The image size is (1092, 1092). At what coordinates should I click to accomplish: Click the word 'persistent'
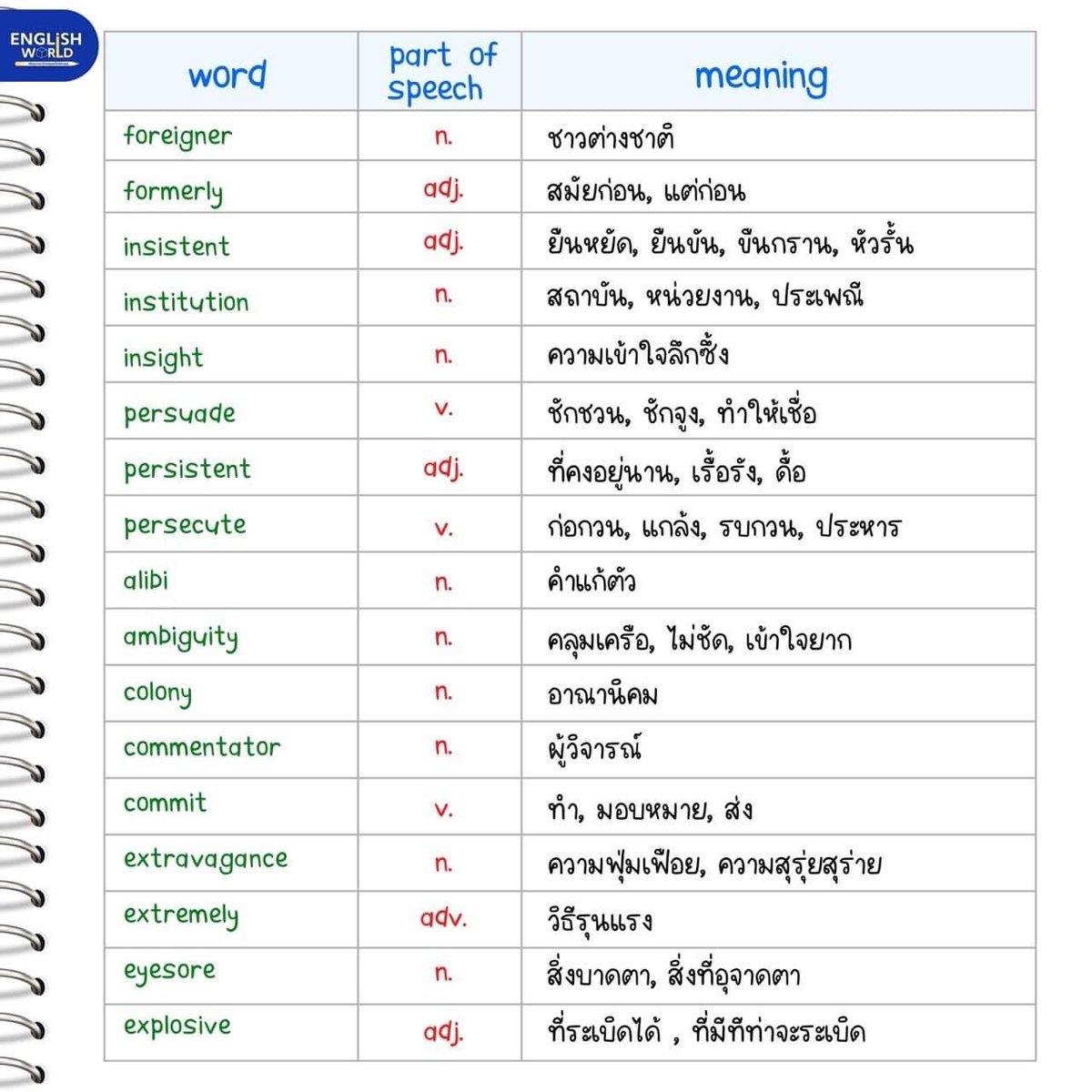187,469
